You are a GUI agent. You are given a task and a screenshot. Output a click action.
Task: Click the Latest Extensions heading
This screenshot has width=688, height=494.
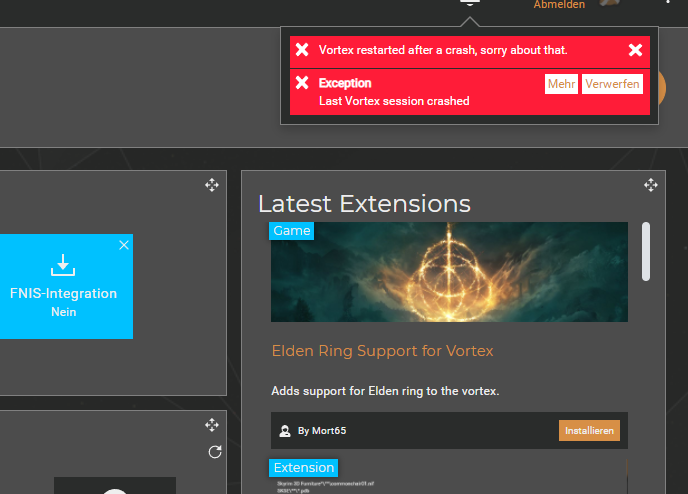coord(364,204)
